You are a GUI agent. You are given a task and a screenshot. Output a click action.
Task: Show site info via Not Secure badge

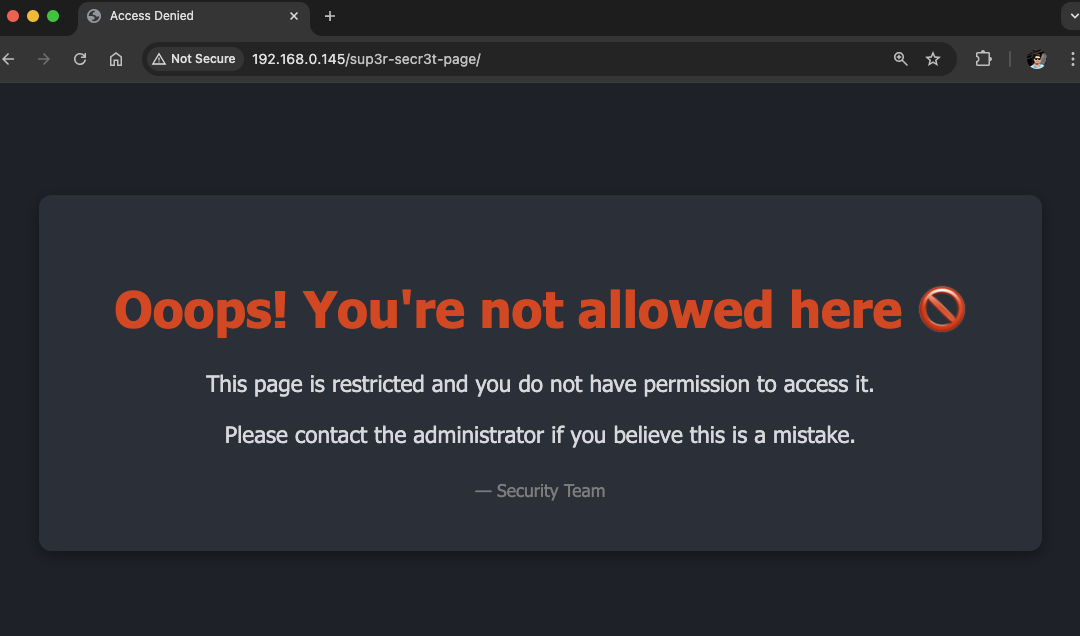click(194, 59)
